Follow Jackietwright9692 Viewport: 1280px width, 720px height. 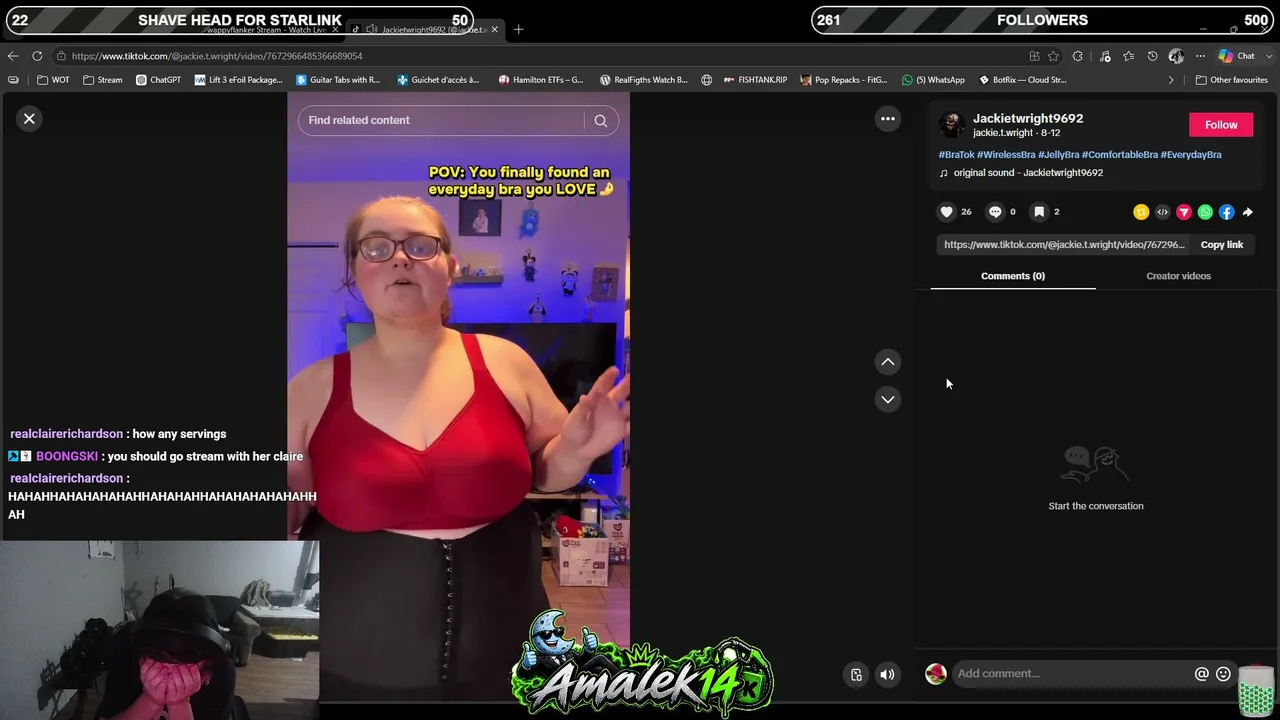click(1221, 125)
